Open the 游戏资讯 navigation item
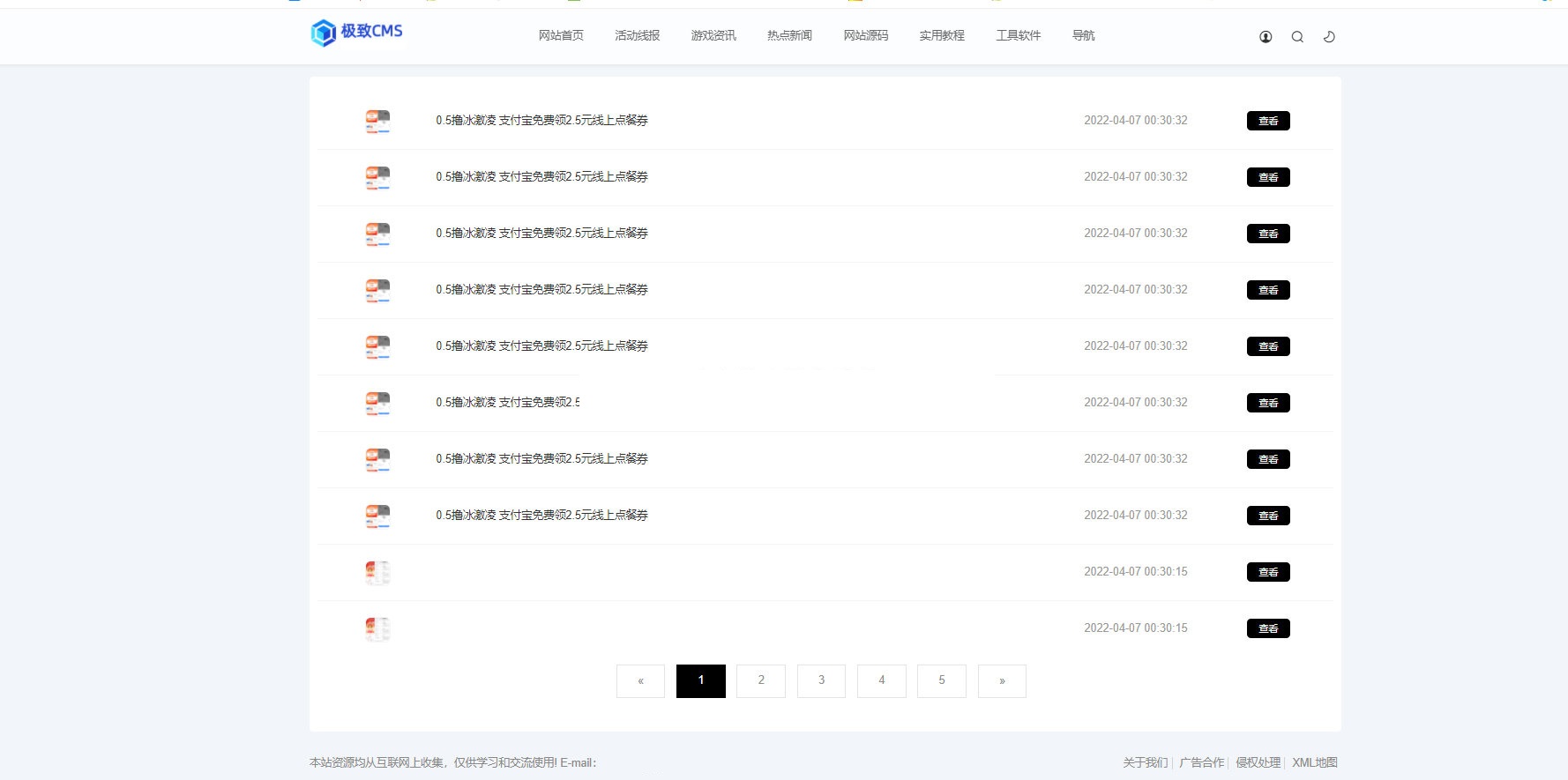This screenshot has width=1568, height=780. 713,36
